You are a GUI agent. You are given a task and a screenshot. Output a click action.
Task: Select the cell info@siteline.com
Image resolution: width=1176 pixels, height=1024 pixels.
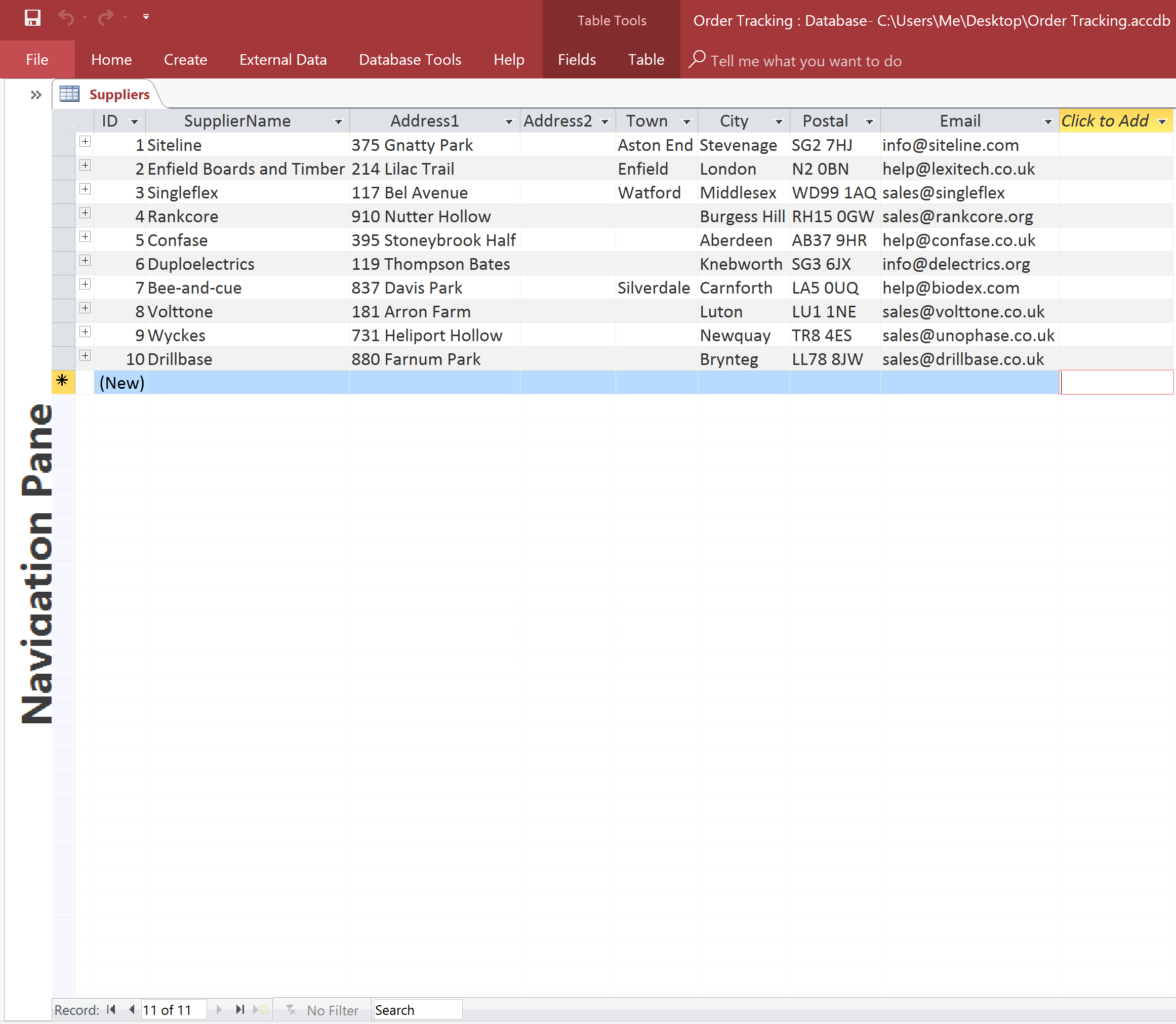pos(969,145)
